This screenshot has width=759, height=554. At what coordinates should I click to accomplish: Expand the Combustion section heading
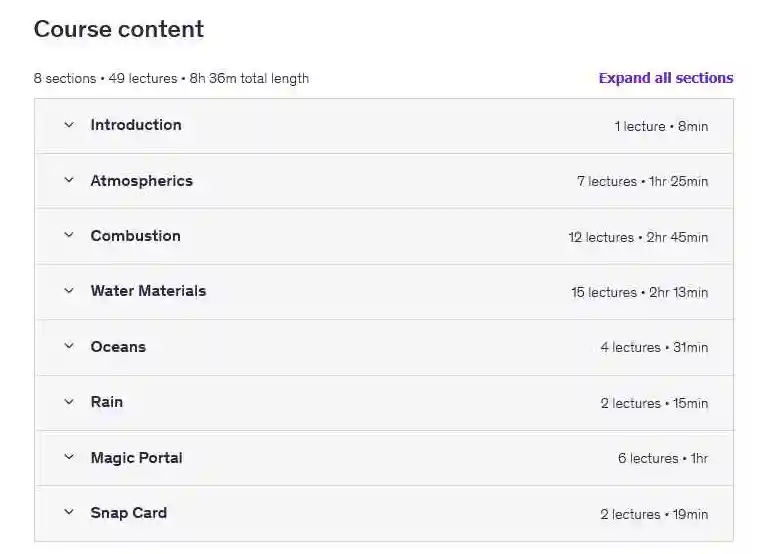[x=135, y=236]
